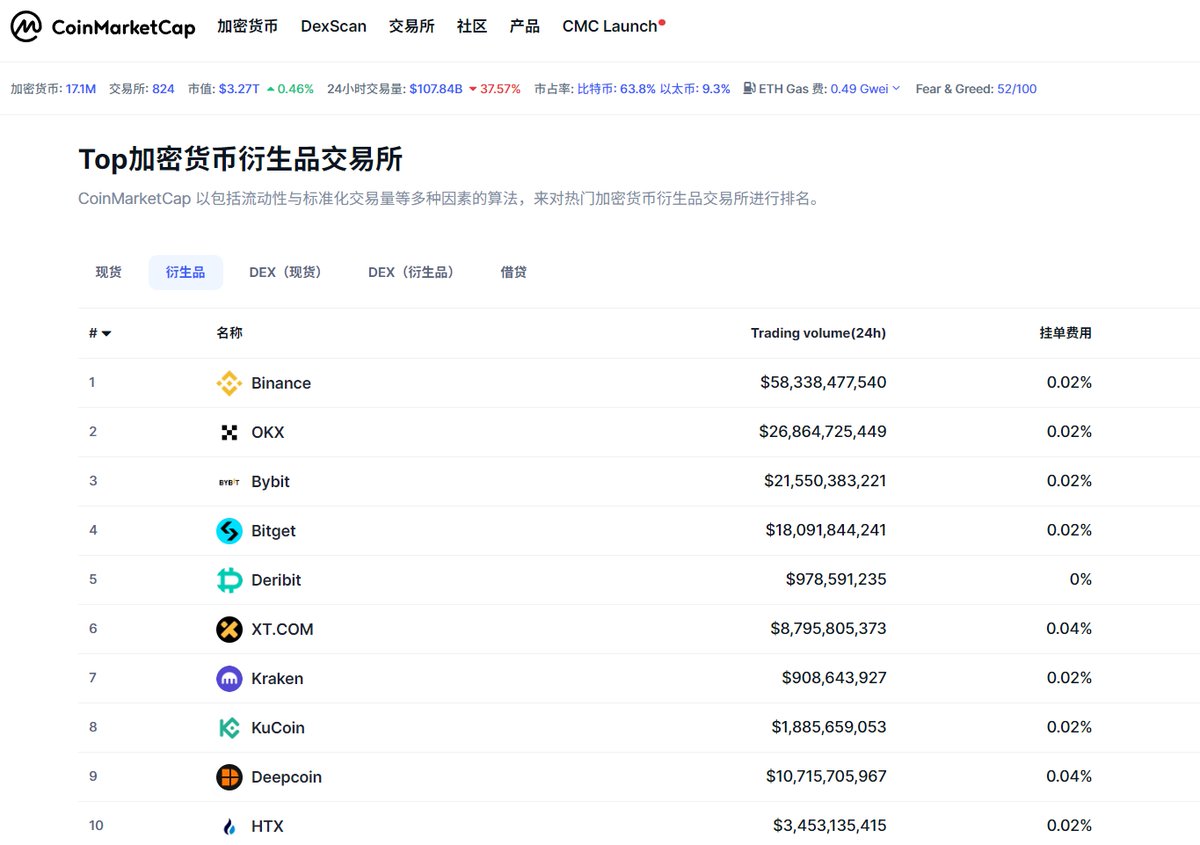Click the Trading volume(24h) column header
This screenshot has height=845, width=1200.
818,333
